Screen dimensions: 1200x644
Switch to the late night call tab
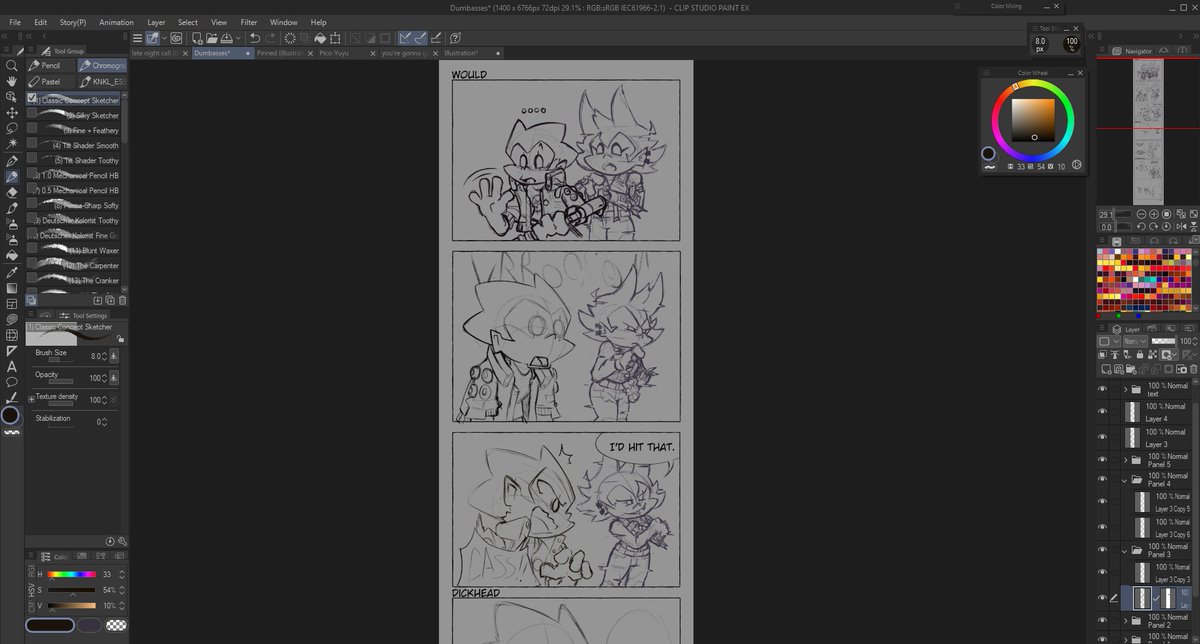coord(156,52)
